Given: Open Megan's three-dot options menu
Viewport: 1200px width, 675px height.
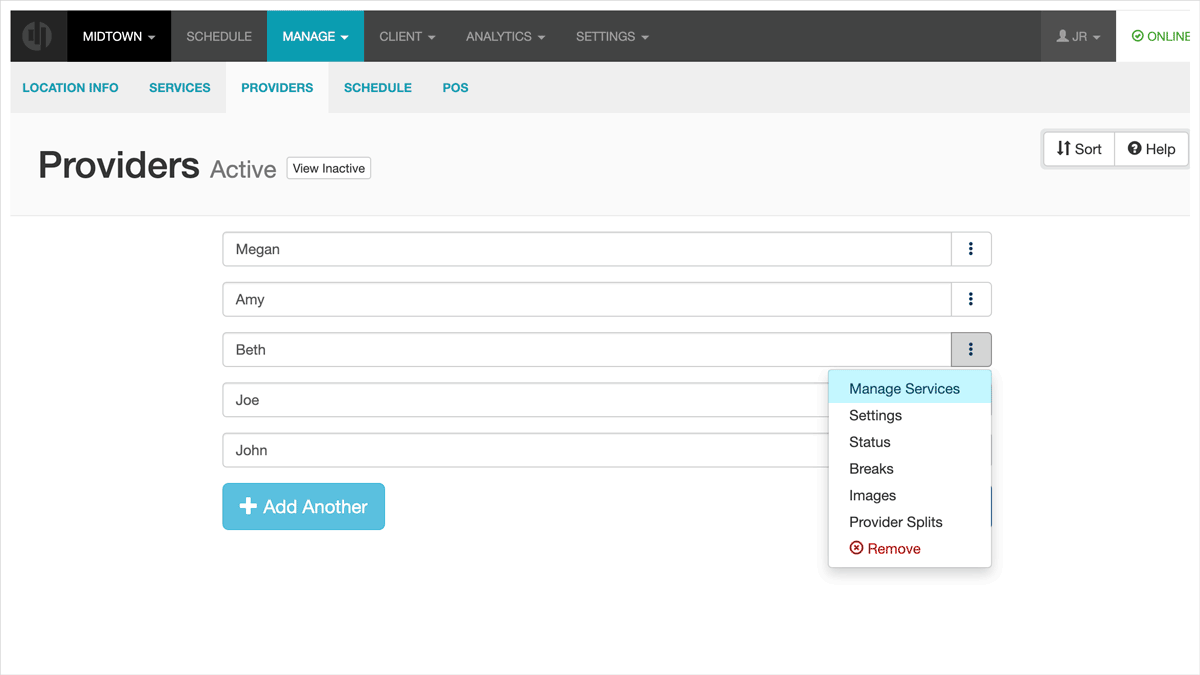Looking at the screenshot, I should (970, 249).
